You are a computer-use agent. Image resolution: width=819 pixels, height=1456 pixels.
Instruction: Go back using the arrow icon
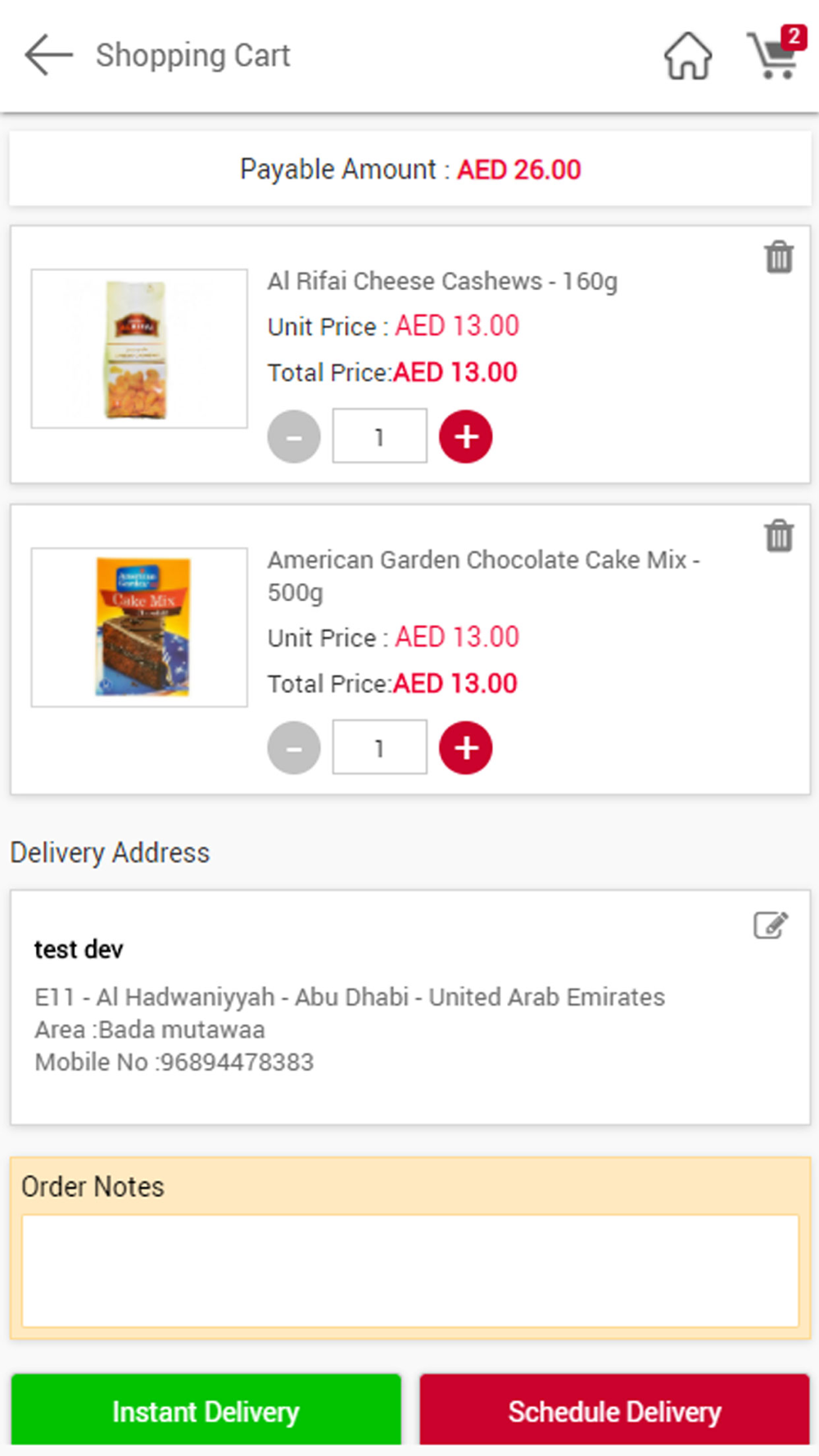(x=48, y=56)
